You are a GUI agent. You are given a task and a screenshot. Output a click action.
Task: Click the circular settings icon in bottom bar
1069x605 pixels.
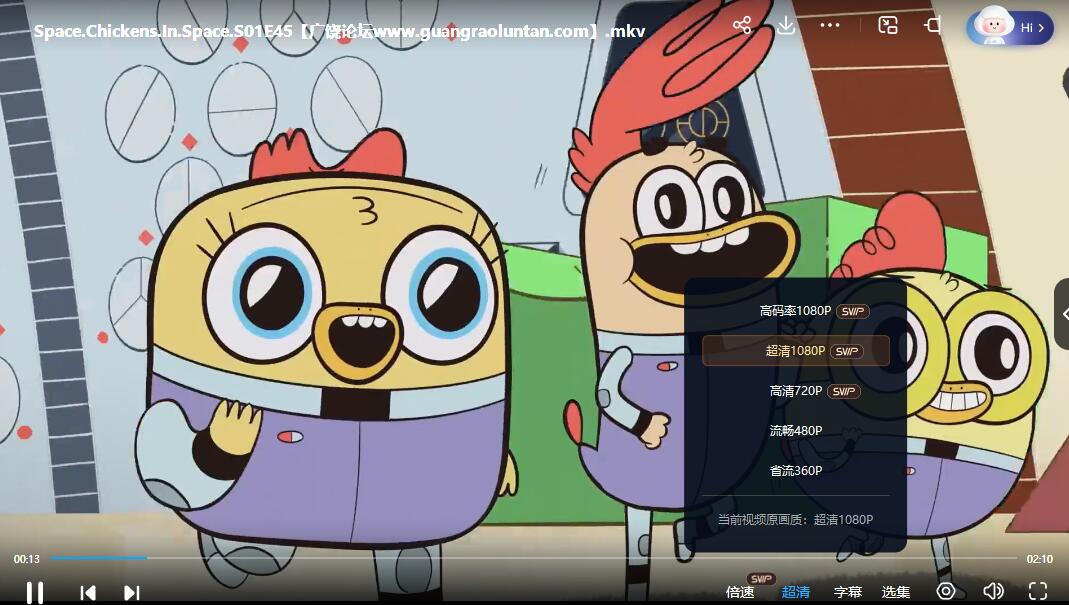[946, 591]
